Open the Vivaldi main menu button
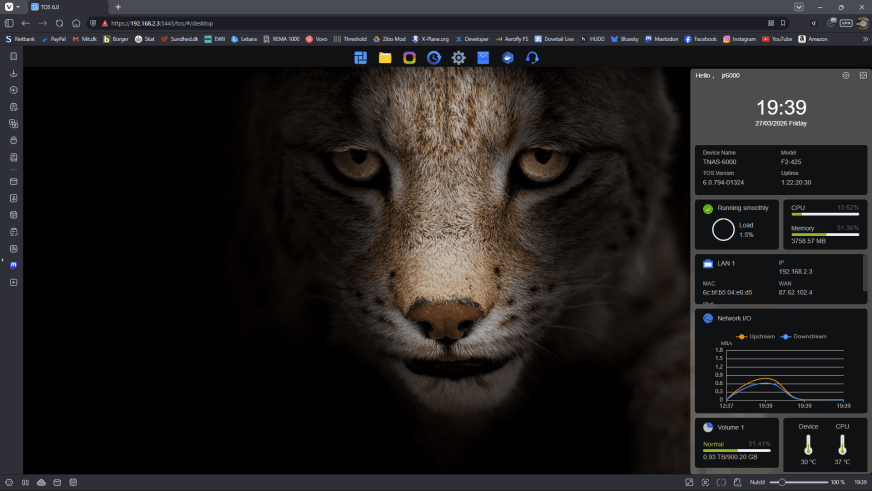 click(9, 7)
